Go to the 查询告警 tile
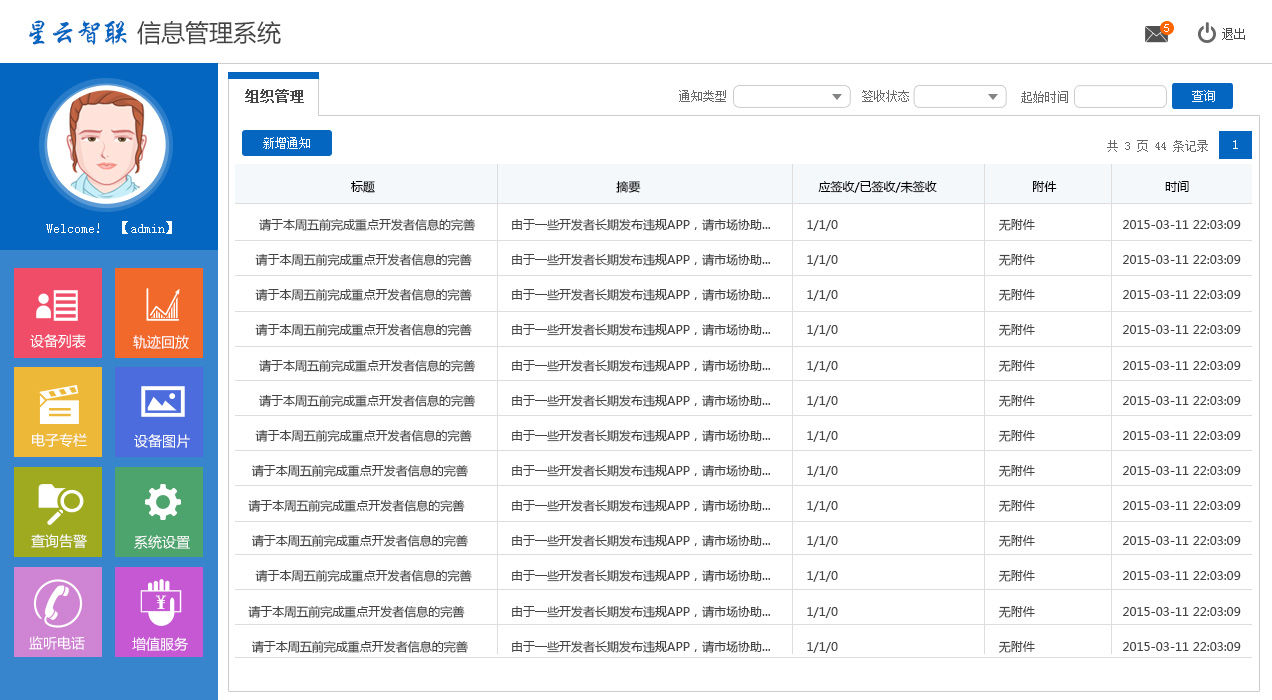This screenshot has width=1272, height=700. coord(58,512)
